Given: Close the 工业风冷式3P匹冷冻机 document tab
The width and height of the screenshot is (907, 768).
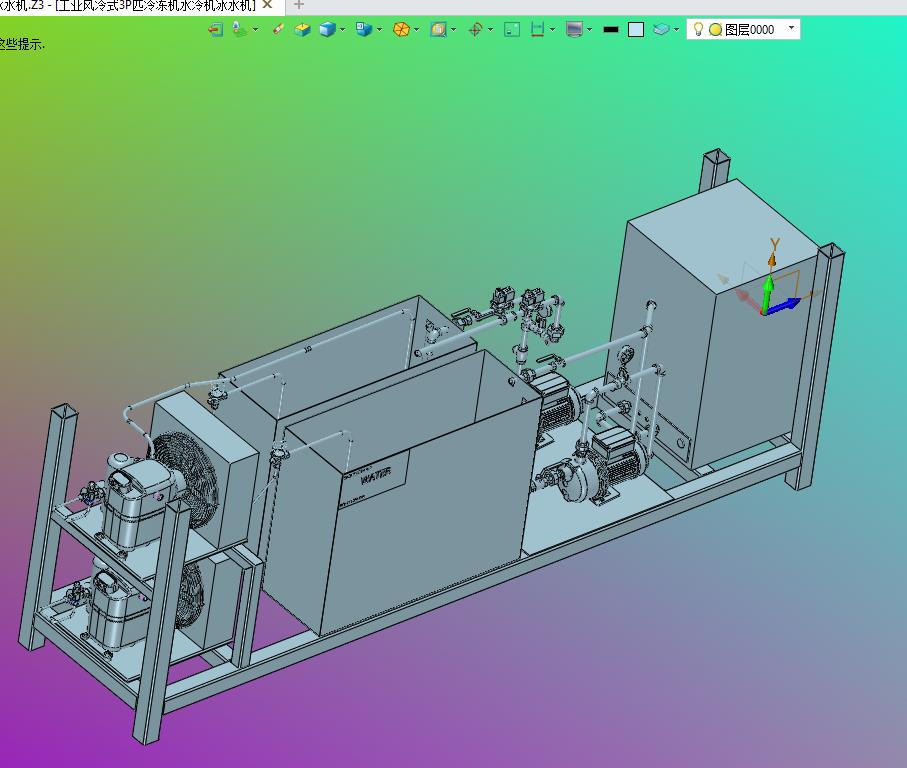Looking at the screenshot, I should (267, 5).
